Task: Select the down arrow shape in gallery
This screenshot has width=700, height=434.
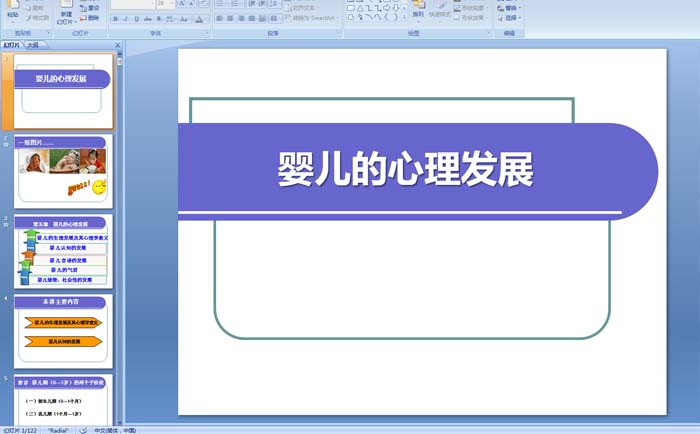Action: pyautogui.click(x=396, y=8)
